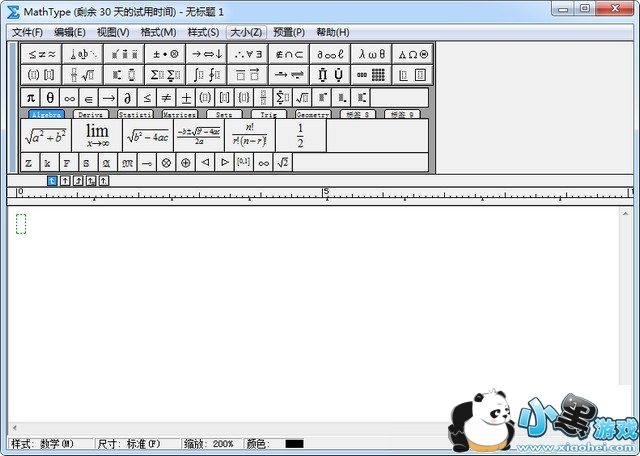Insert the one-half fraction
The width and height of the screenshot is (640, 456).
pyautogui.click(x=301, y=136)
